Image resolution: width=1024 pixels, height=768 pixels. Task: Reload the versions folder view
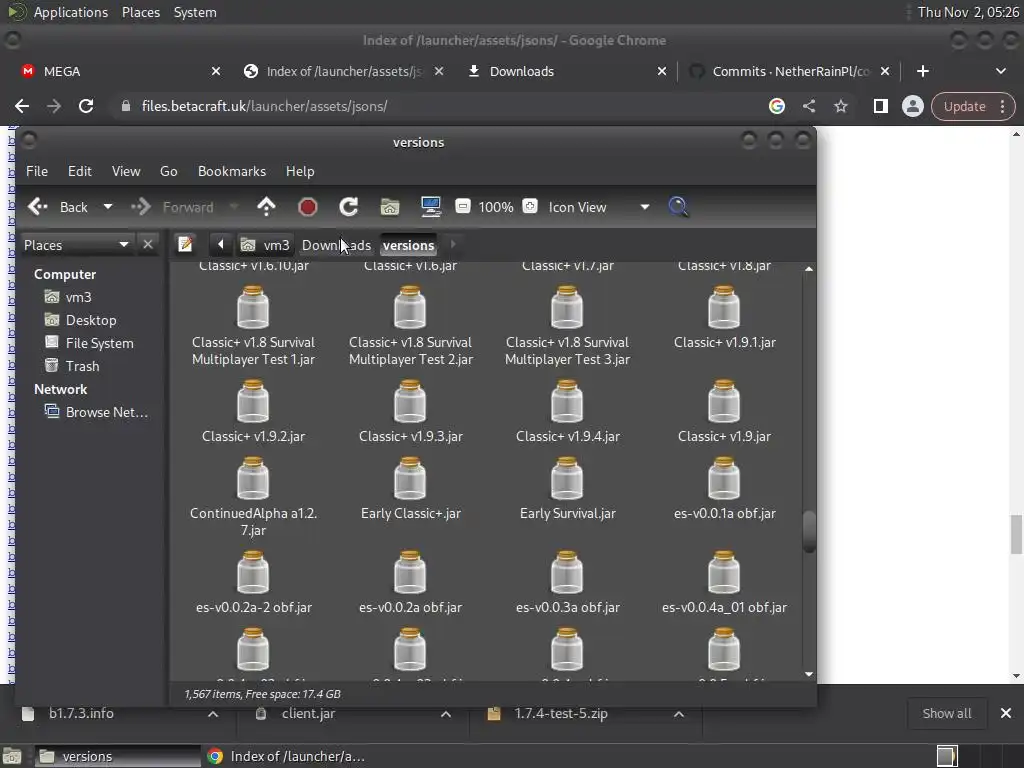point(349,207)
